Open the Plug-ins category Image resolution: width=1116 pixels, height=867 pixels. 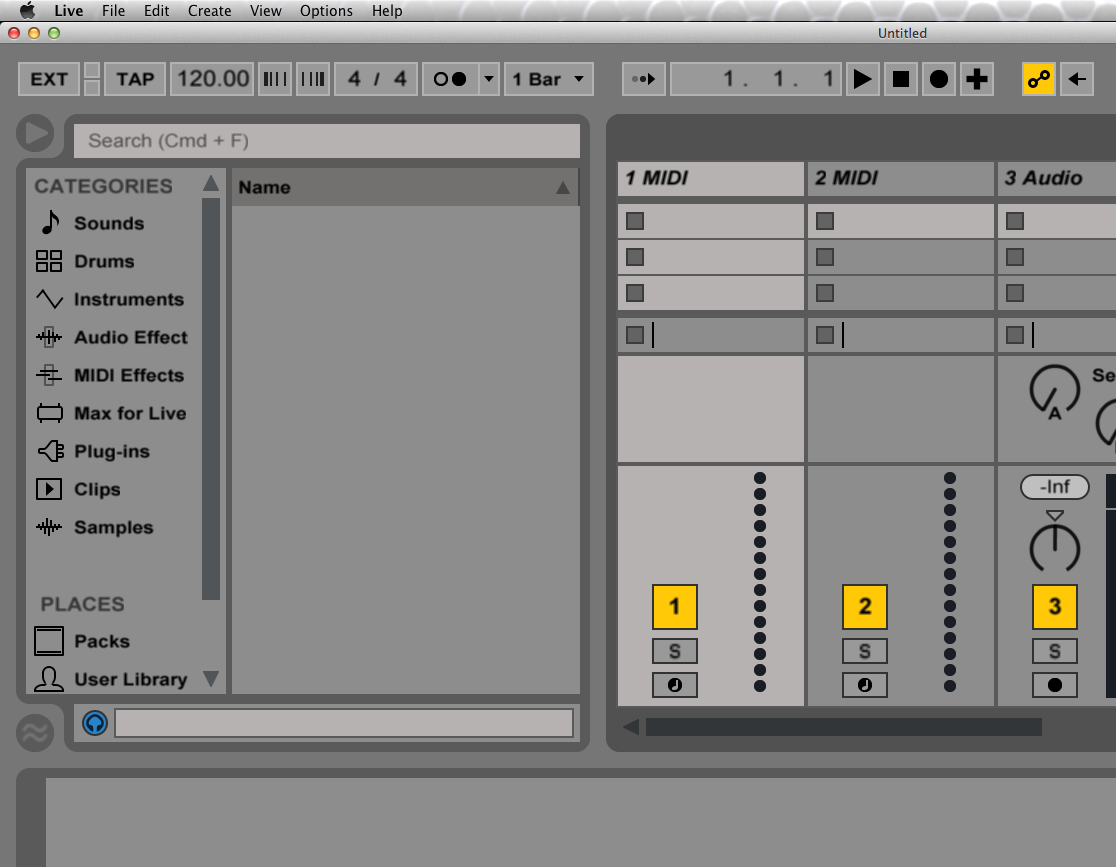111,451
